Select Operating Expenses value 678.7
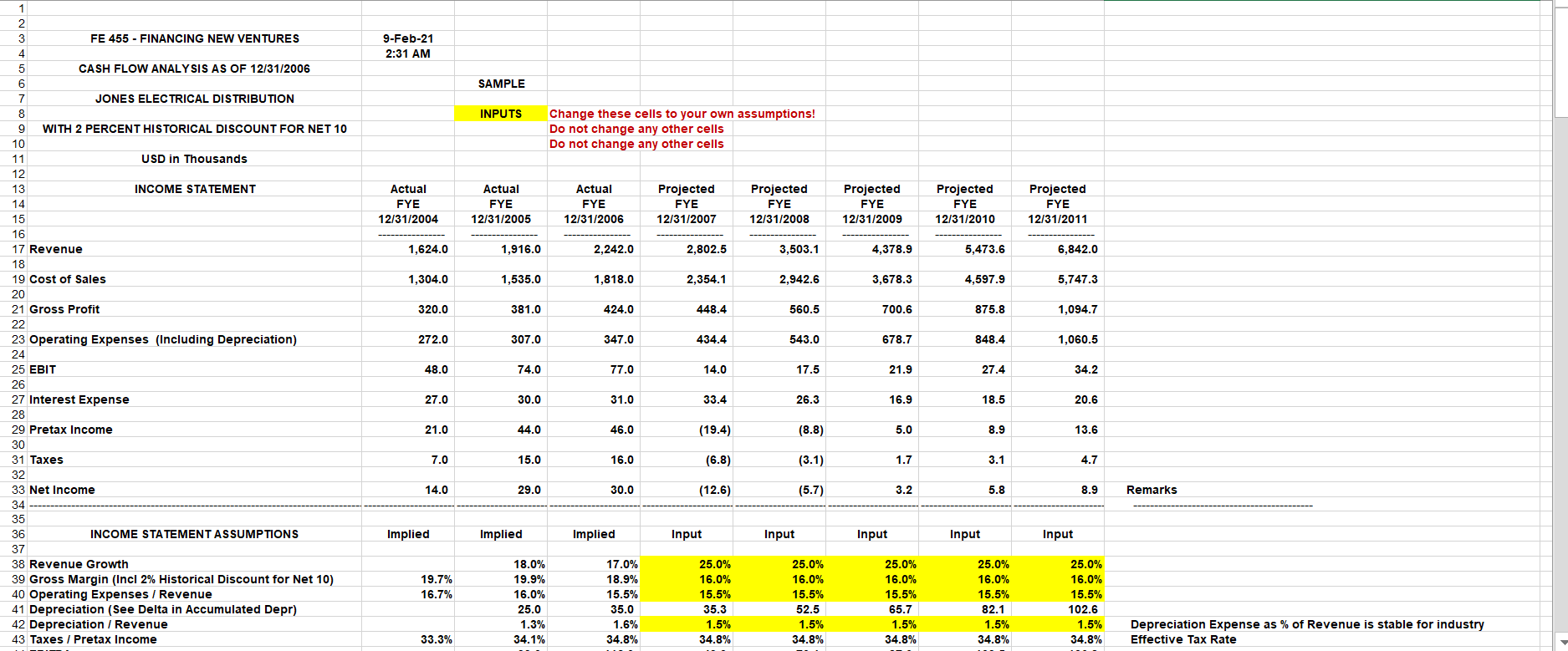 point(897,339)
